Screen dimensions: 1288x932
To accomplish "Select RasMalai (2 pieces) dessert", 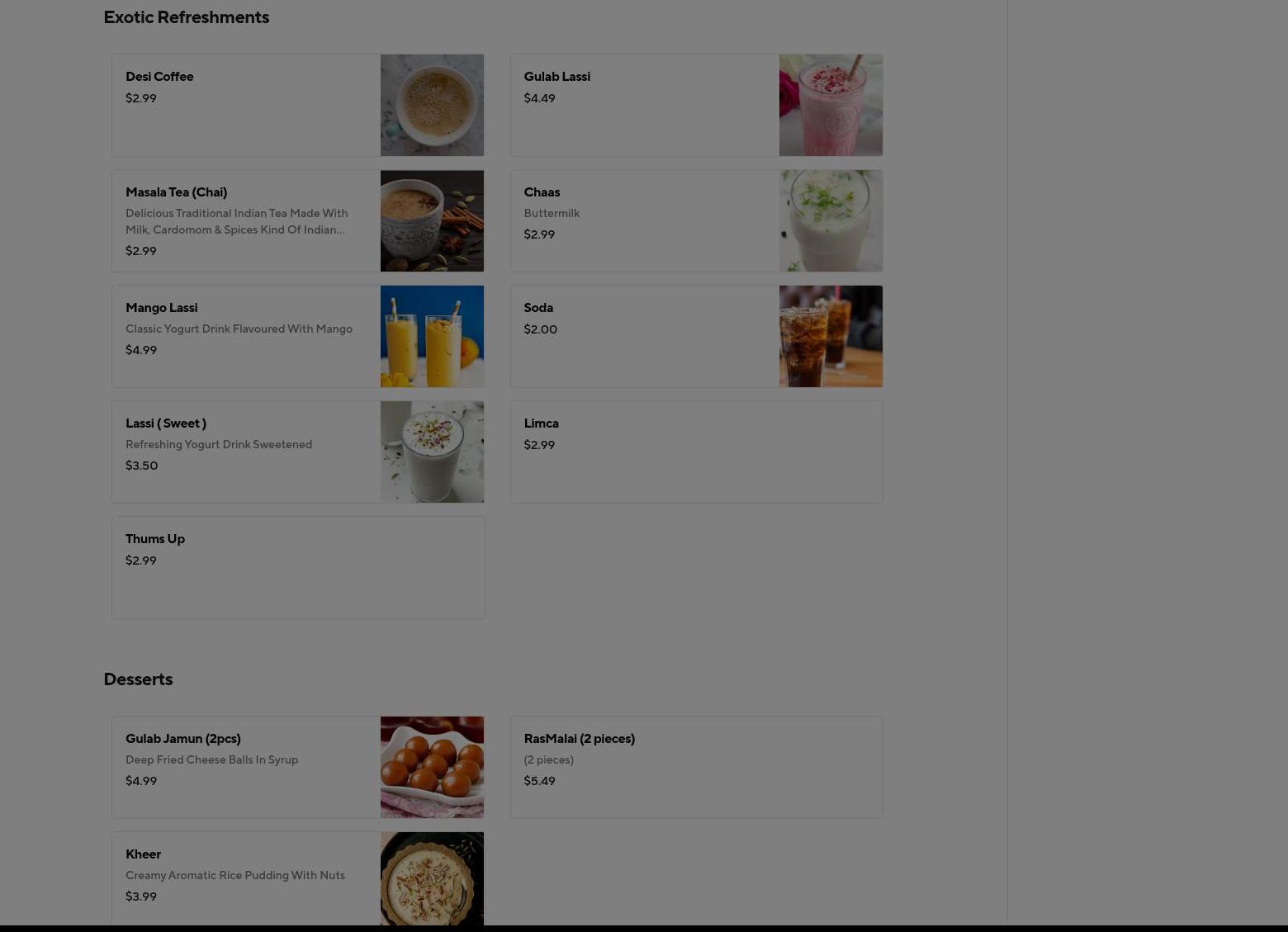I will pyautogui.click(x=696, y=767).
